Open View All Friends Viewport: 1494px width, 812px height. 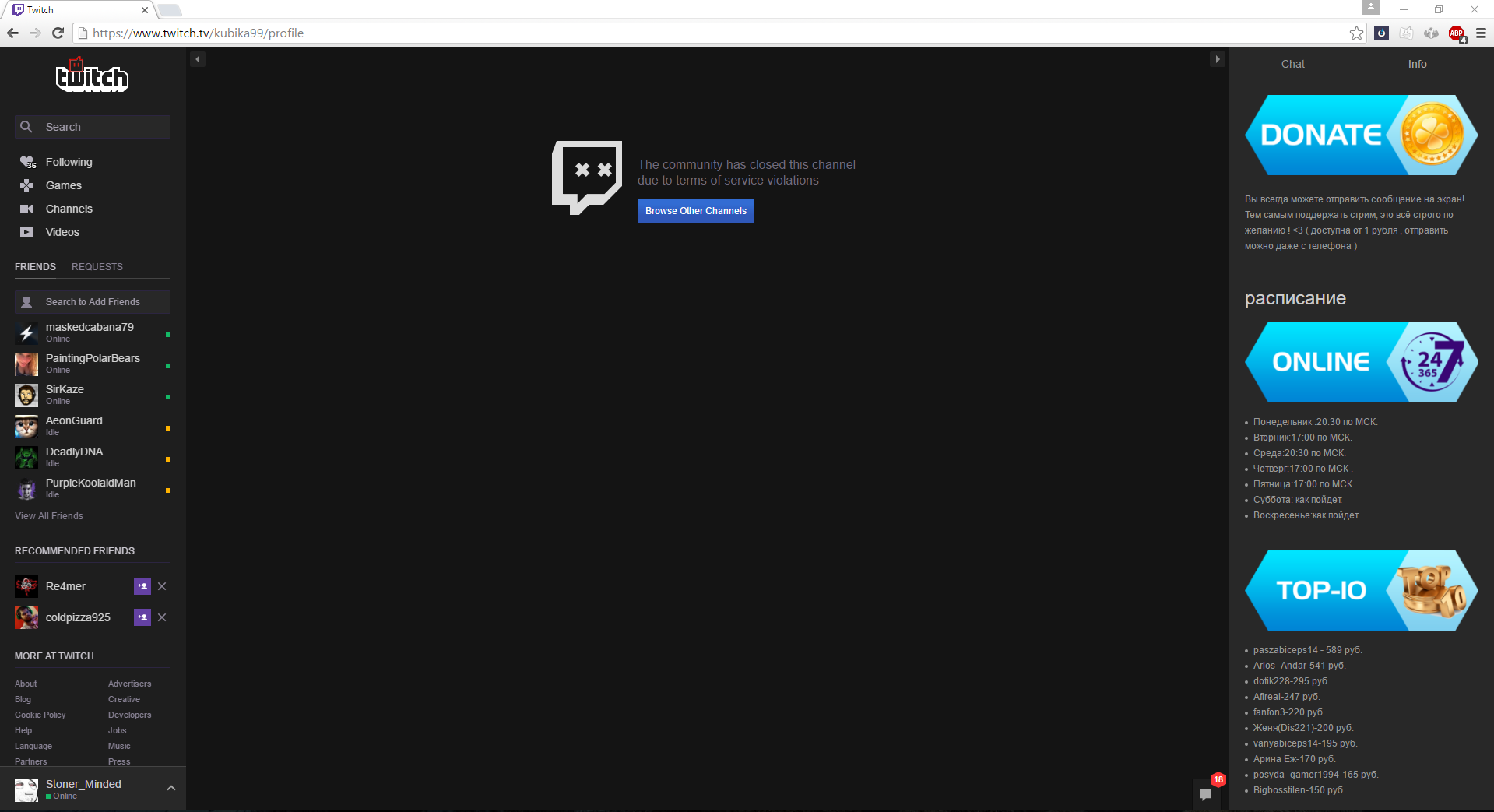[48, 515]
